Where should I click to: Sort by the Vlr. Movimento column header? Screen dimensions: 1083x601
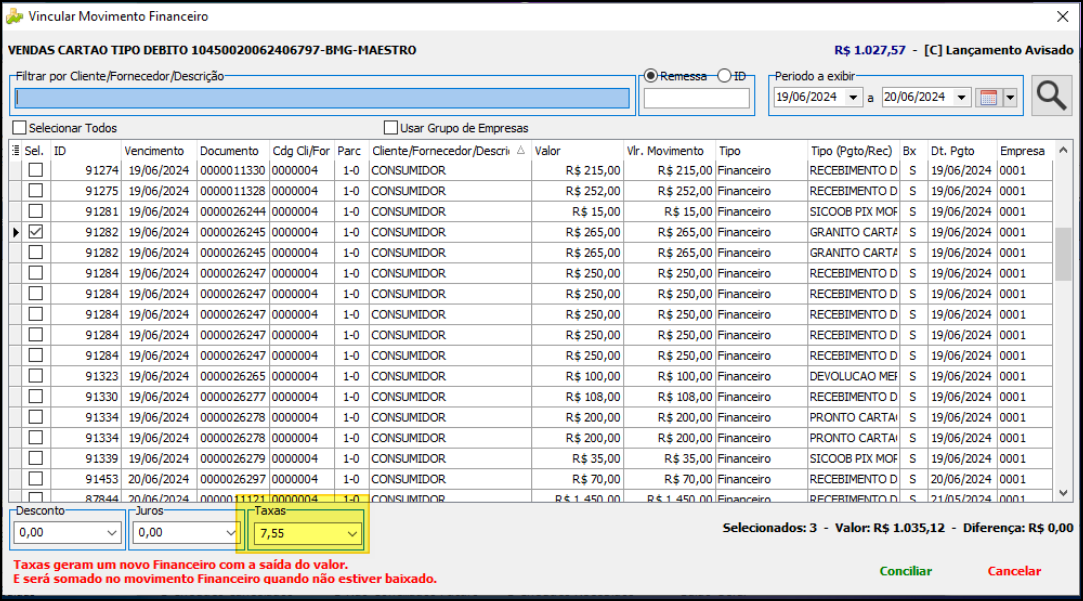tap(669, 151)
